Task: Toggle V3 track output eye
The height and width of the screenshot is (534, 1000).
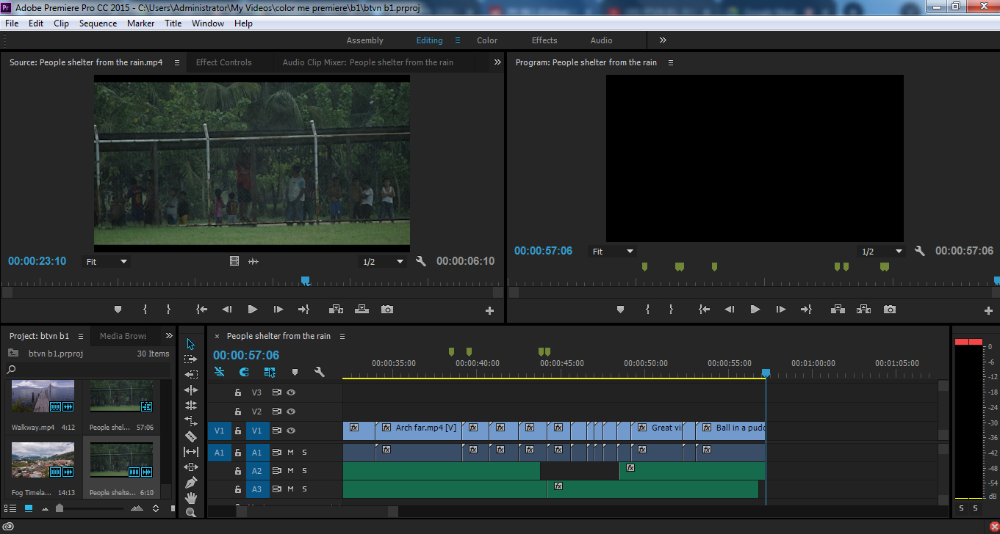Action: pyautogui.click(x=291, y=392)
